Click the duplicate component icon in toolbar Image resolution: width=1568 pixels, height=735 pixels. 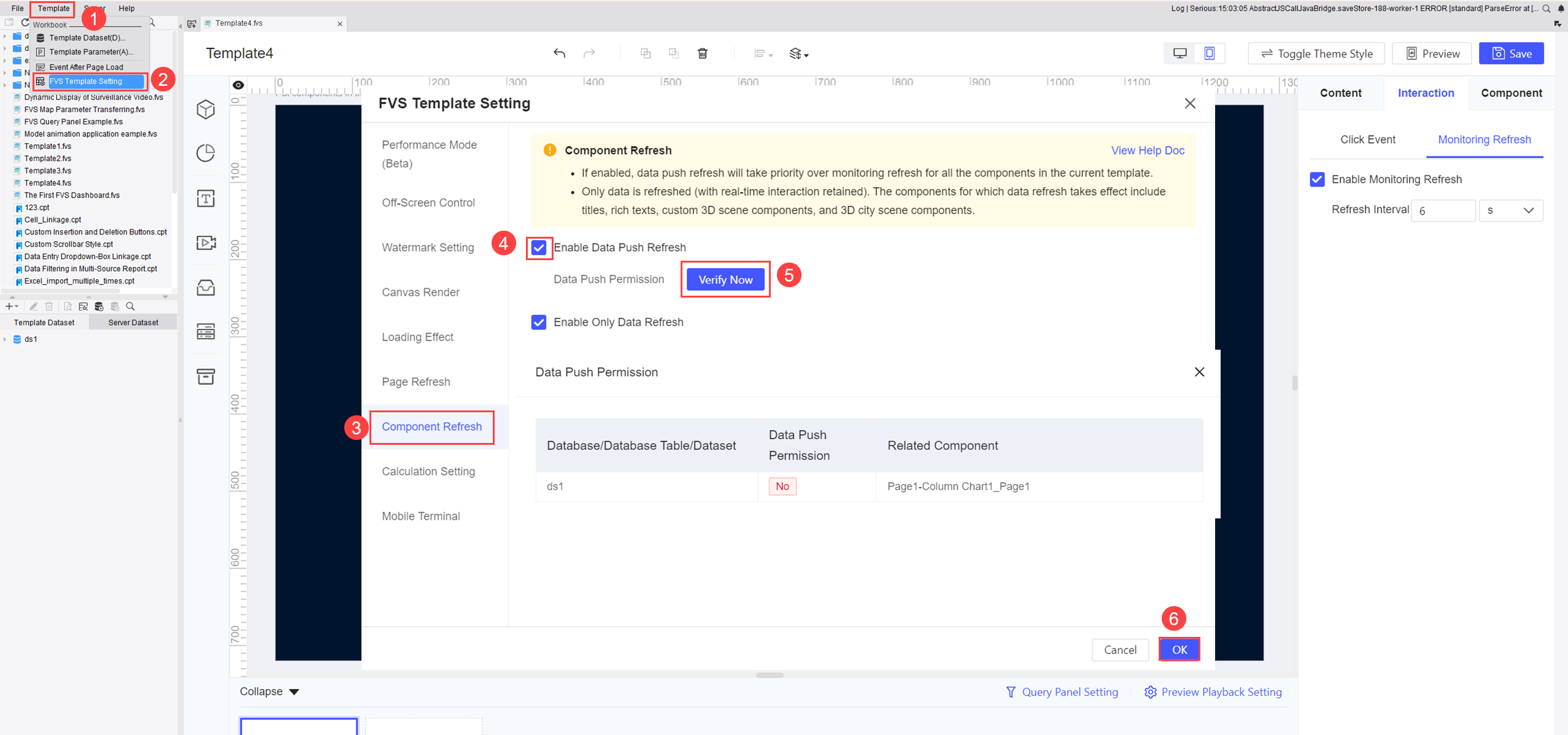[645, 53]
